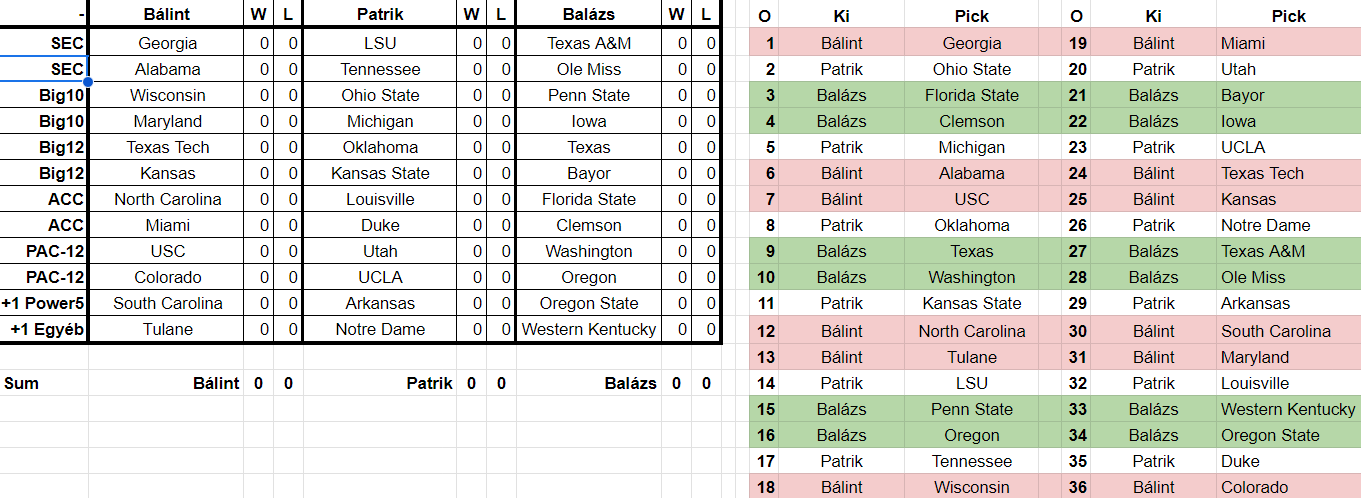Screen dimensions: 1361x498
Task: Select Florida State in pick row 3
Action: pyautogui.click(x=971, y=95)
